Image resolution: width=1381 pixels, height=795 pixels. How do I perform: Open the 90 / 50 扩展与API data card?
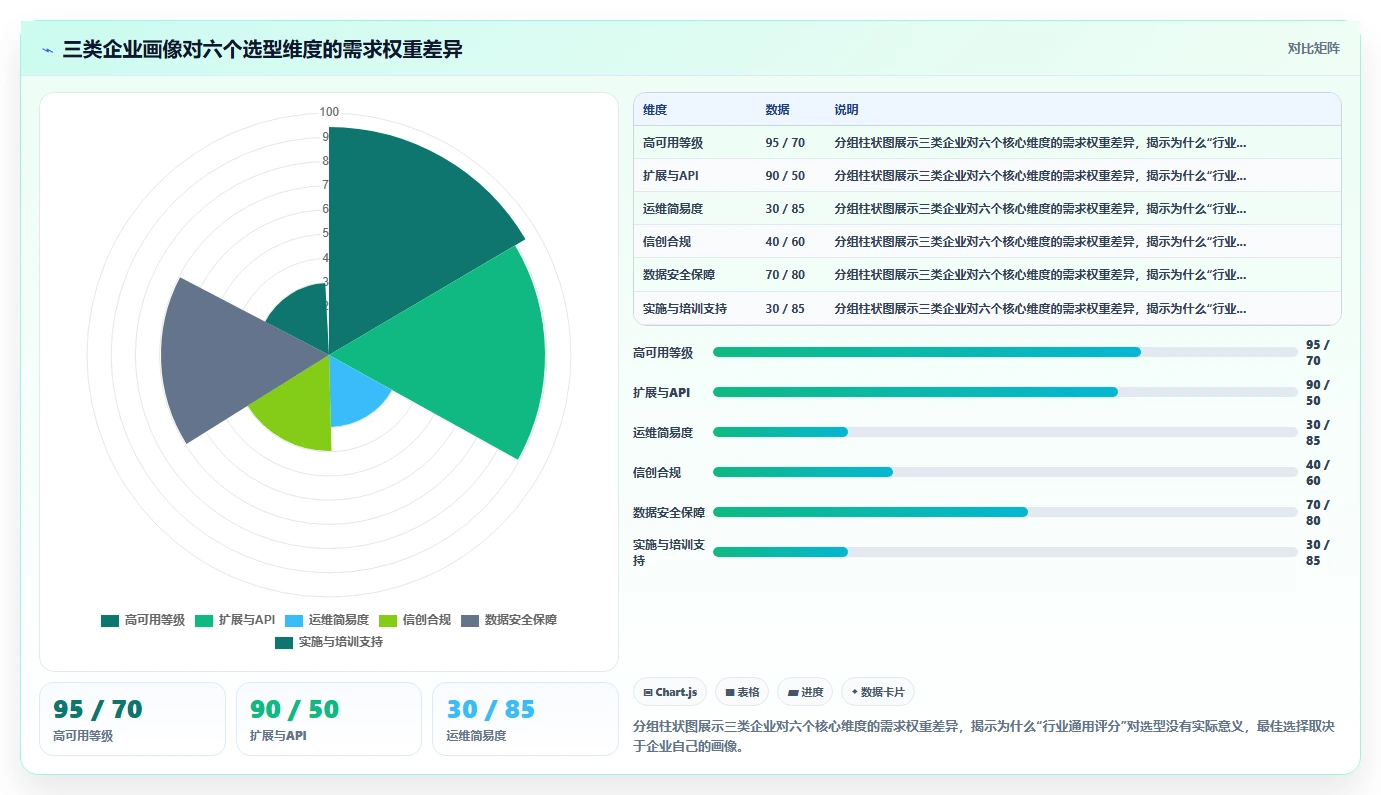[329, 719]
